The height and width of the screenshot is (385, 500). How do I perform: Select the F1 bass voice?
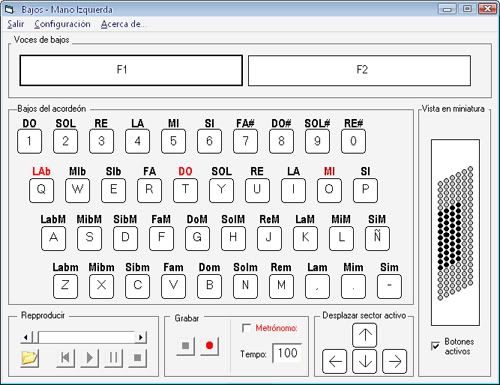pos(131,70)
